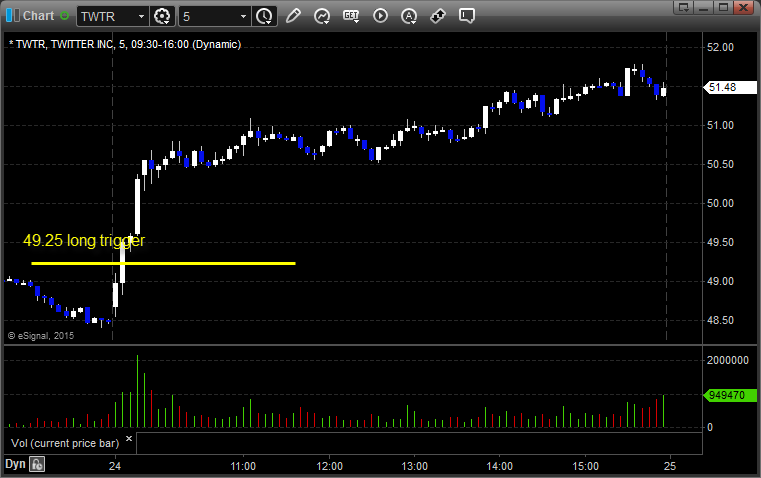The width and height of the screenshot is (761, 478).
Task: Click the 2000000 volume axis label
Action: tap(728, 360)
